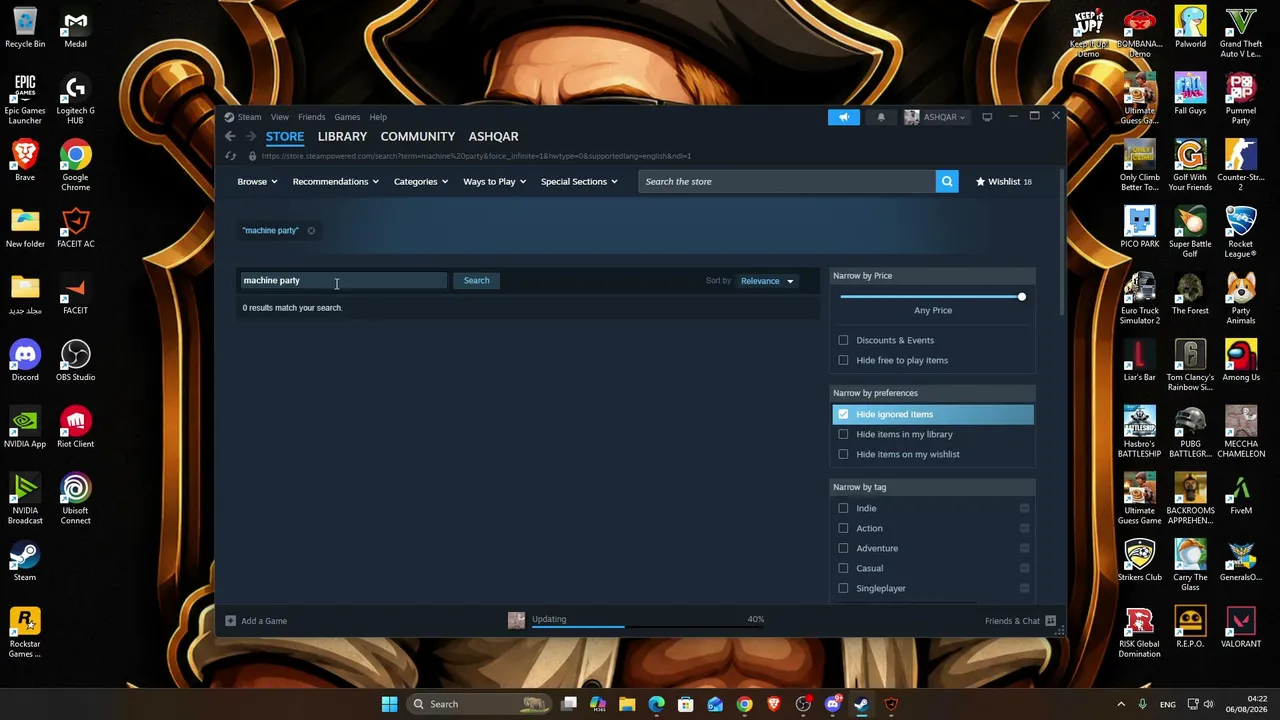
Task: Open the Sort by Relevance dropdown
Action: tap(767, 281)
